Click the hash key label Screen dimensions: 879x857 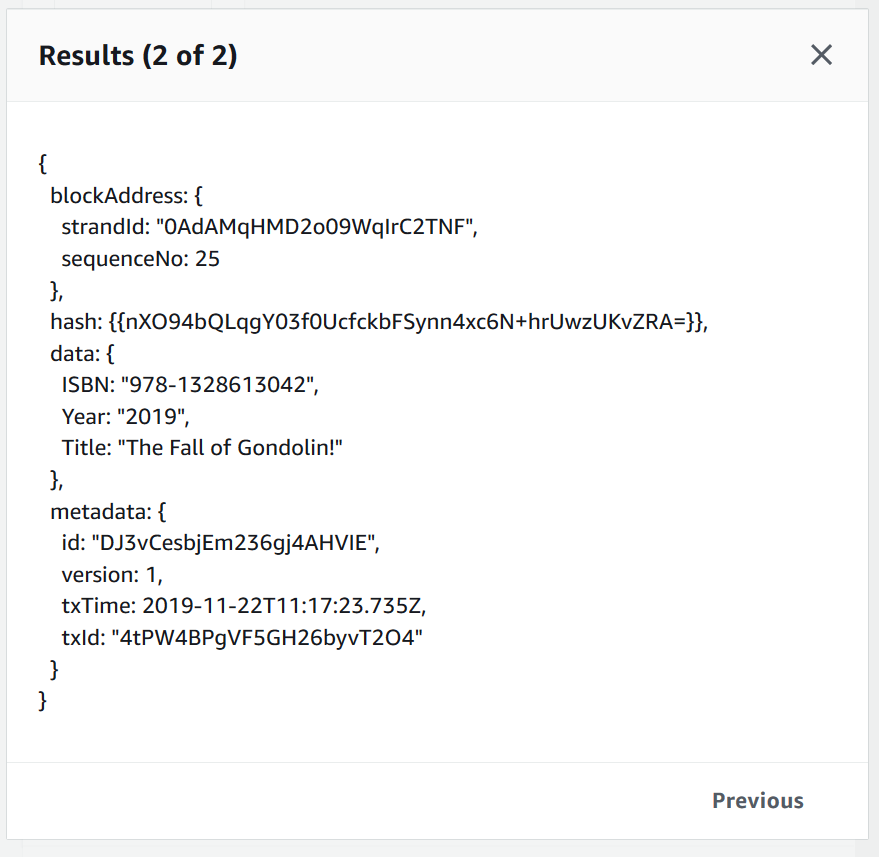click(x=72, y=322)
